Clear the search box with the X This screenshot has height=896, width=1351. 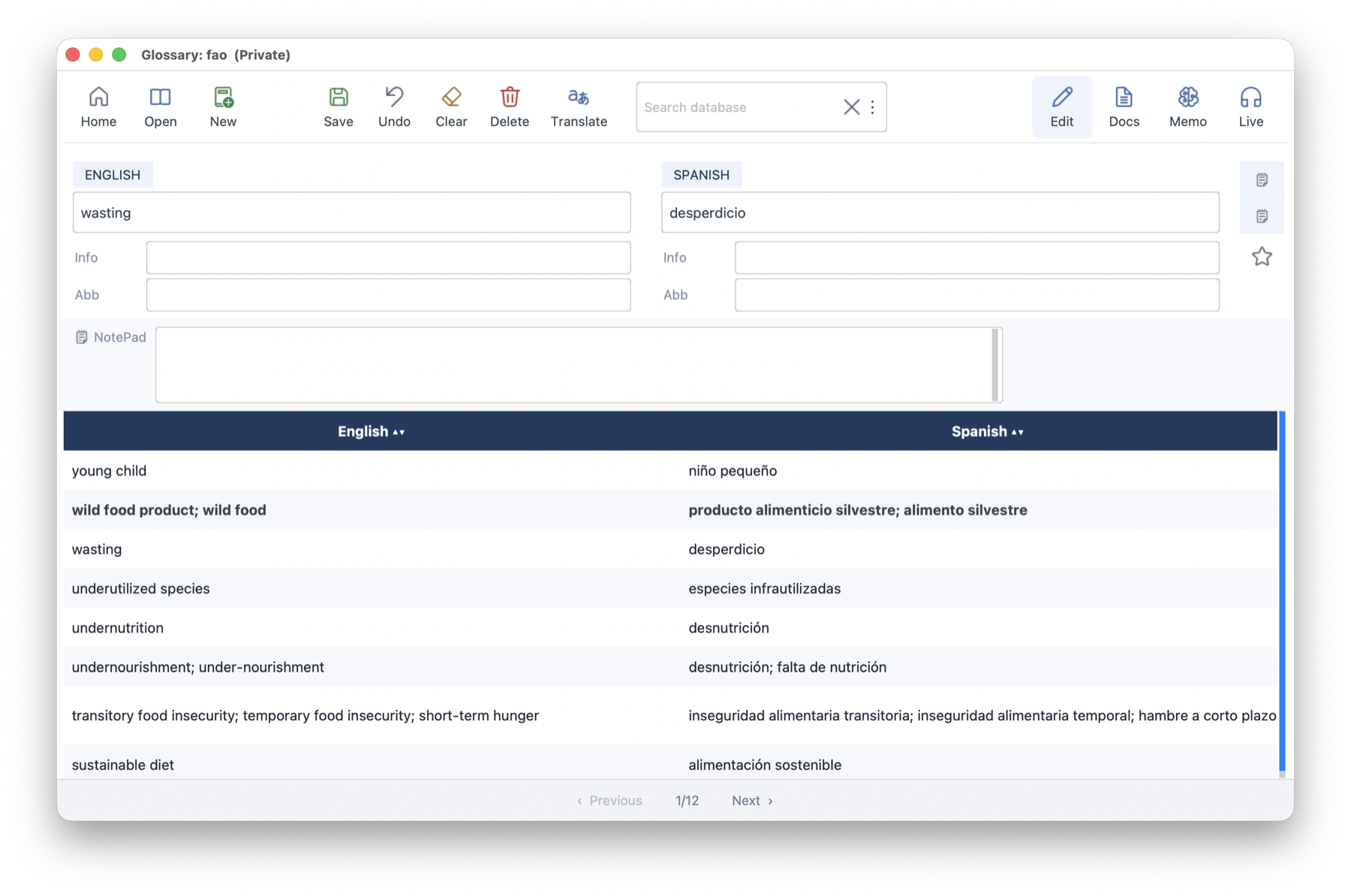pos(851,107)
